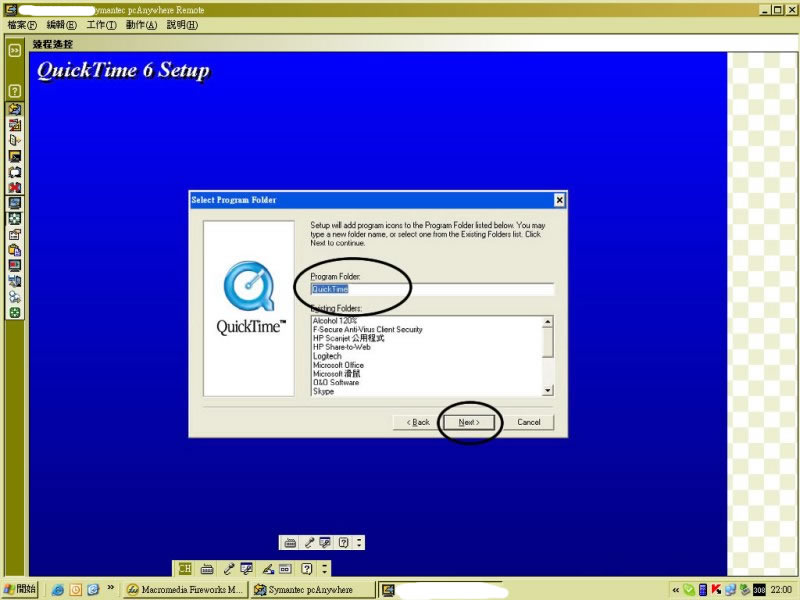Click the red K tray icon

[x=716, y=590]
